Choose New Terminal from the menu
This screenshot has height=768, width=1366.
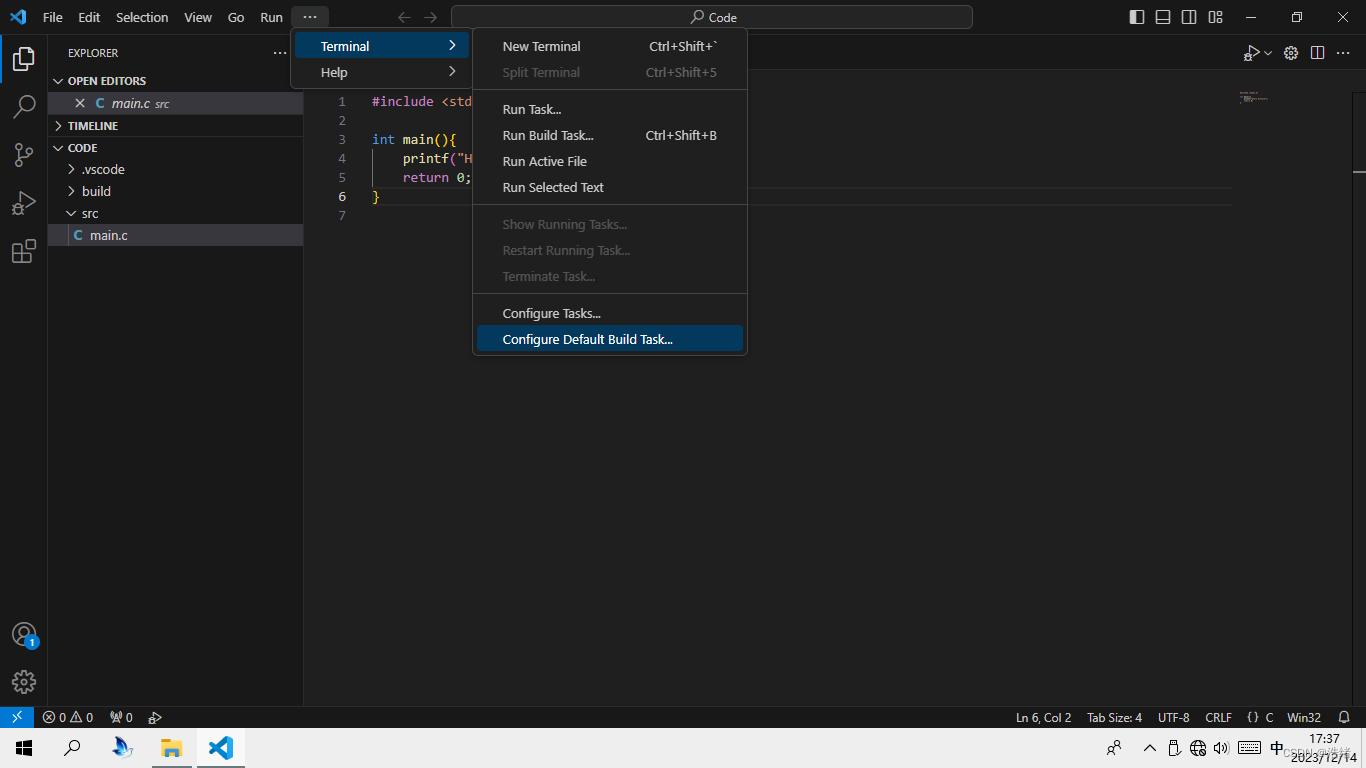pyautogui.click(x=541, y=47)
